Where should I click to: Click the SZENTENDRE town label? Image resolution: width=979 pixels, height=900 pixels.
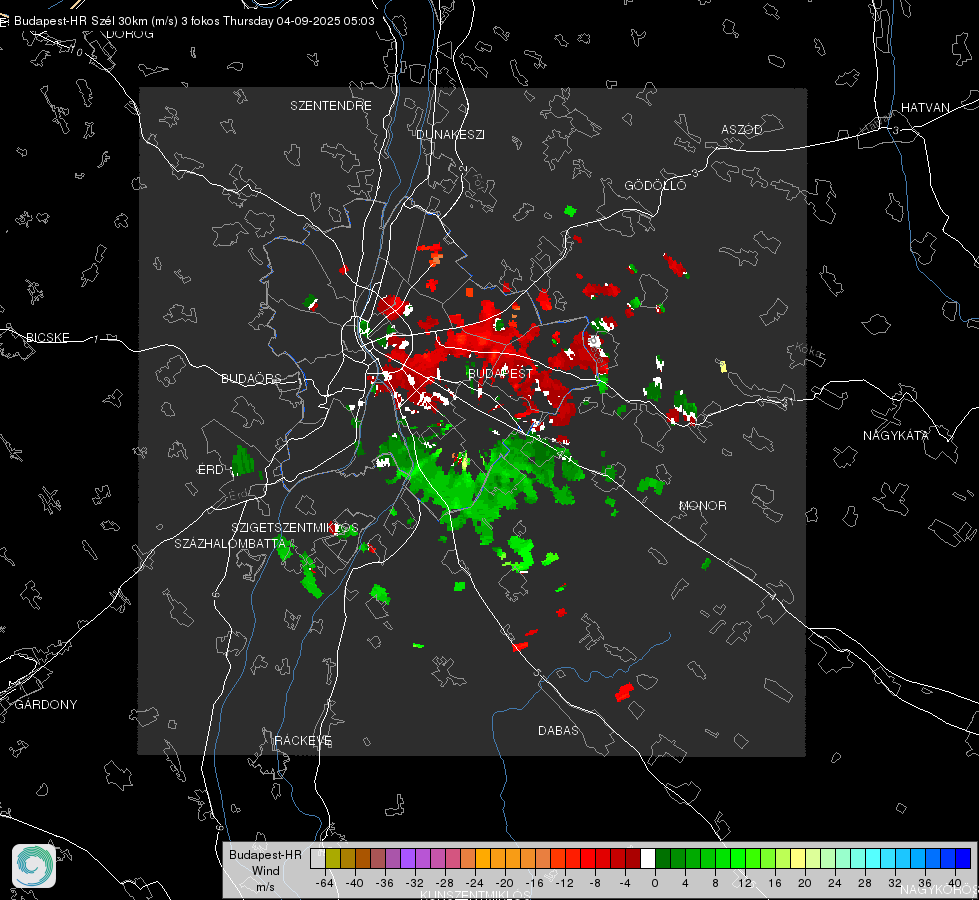click(331, 106)
